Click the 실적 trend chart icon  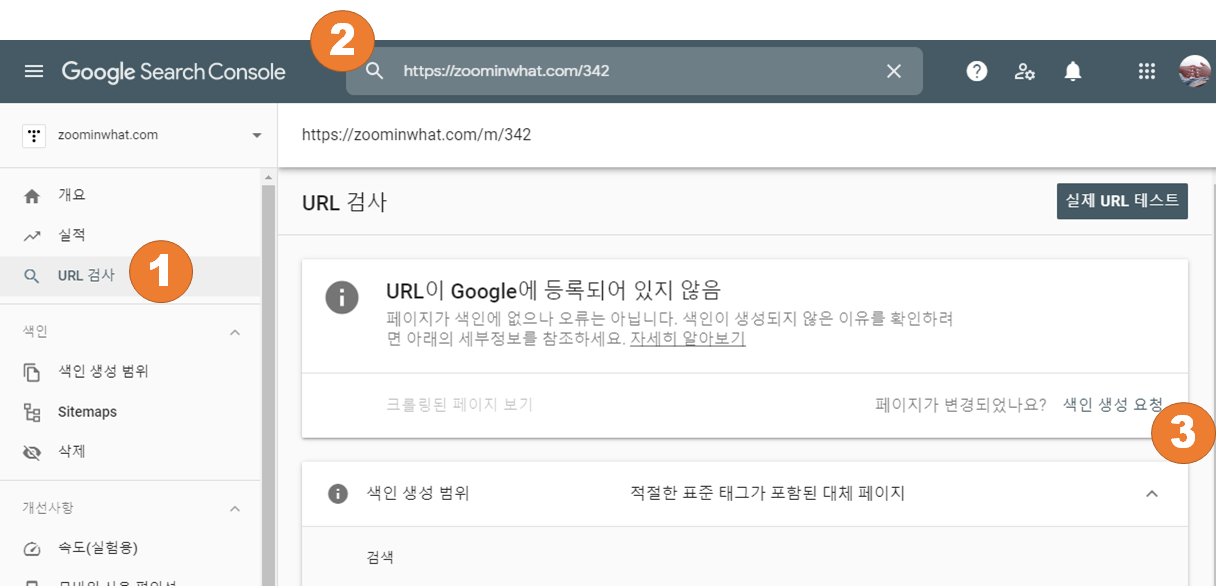point(32,236)
